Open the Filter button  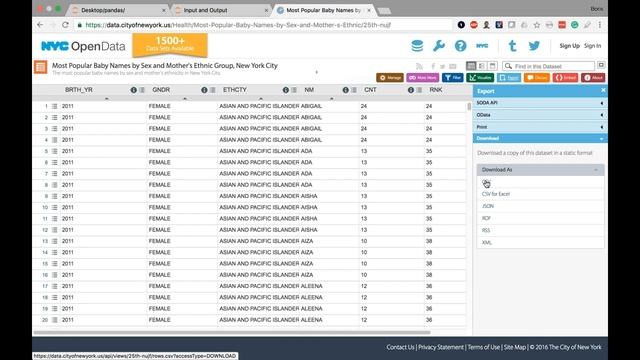click(x=453, y=78)
